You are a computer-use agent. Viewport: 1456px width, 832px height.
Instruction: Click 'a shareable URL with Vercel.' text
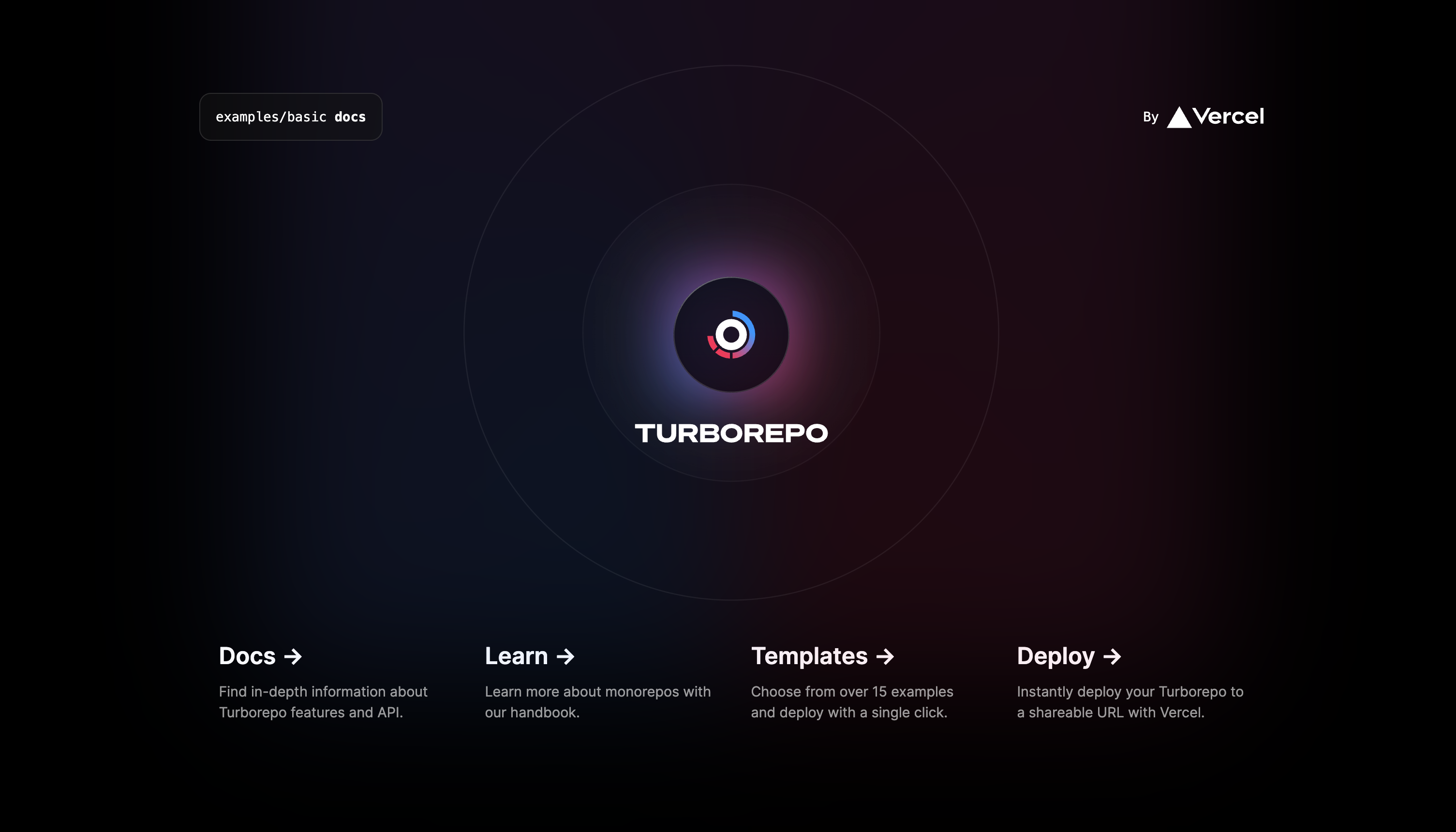(x=1110, y=713)
